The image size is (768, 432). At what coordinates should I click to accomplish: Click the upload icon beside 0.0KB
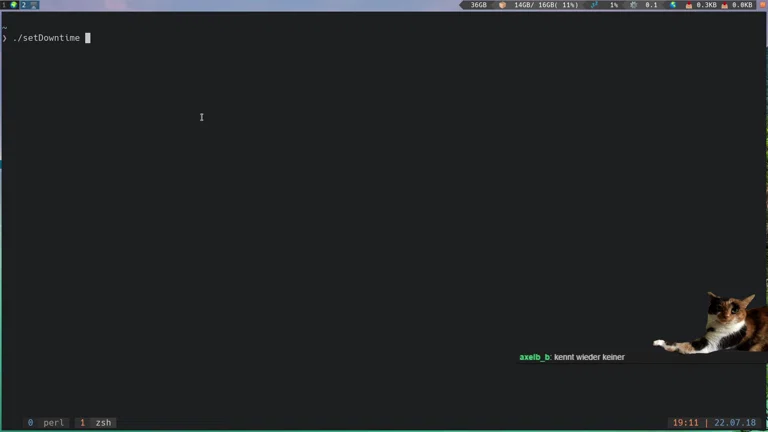[725, 5]
